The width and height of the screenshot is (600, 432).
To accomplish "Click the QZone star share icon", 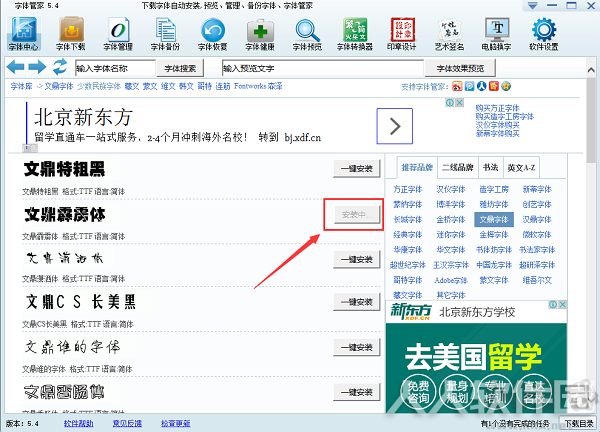I will (506, 86).
